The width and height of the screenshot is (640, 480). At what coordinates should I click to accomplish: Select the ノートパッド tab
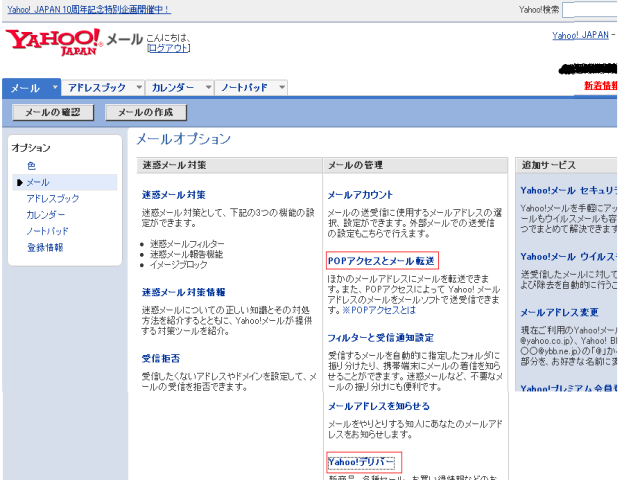pyautogui.click(x=245, y=88)
